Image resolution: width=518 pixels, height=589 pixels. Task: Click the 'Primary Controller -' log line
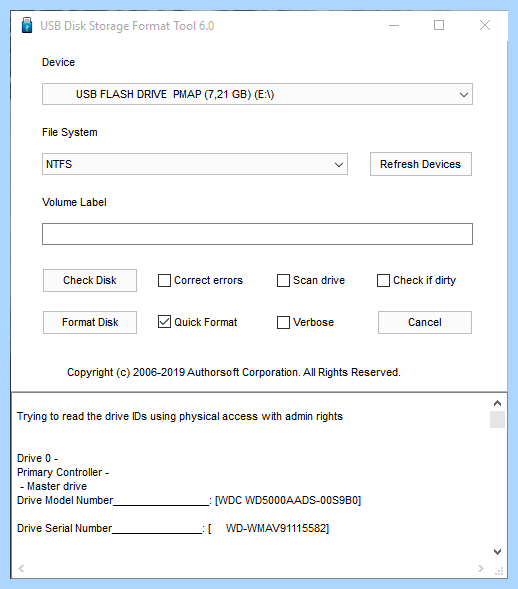[x=63, y=473]
